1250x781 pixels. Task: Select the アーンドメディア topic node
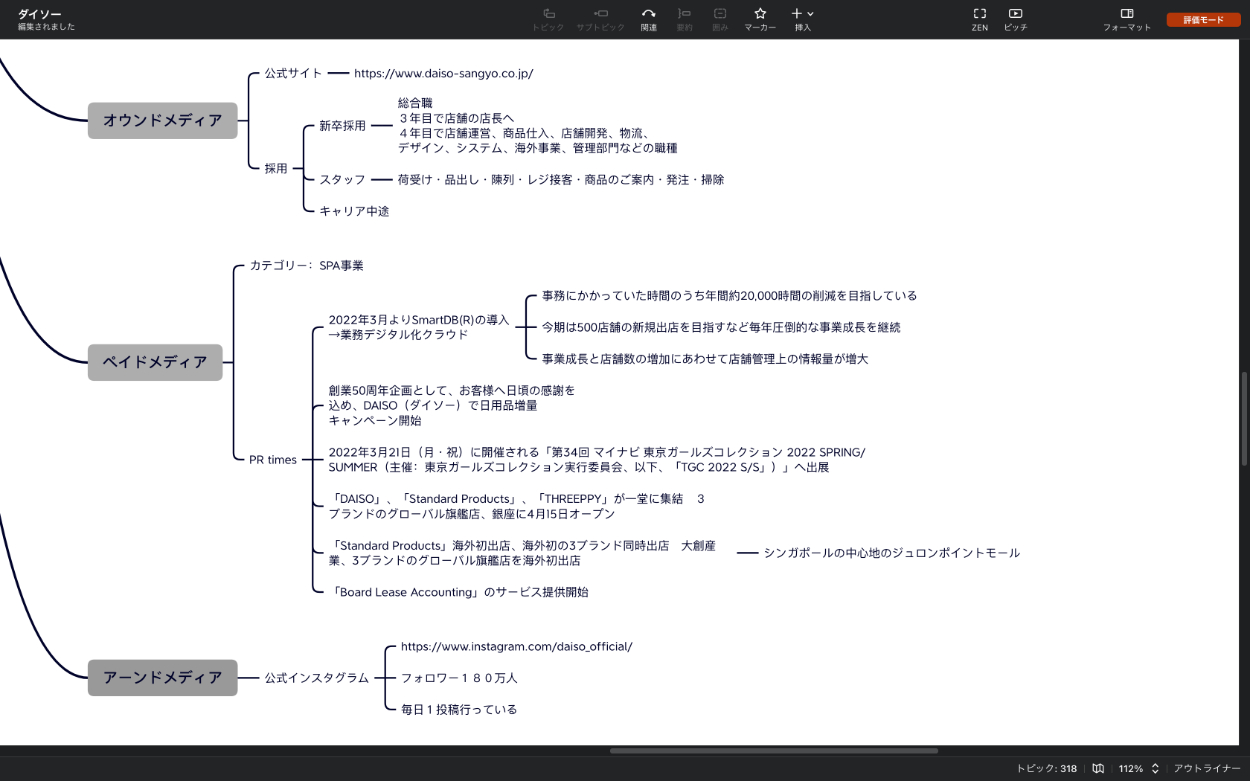coord(162,677)
